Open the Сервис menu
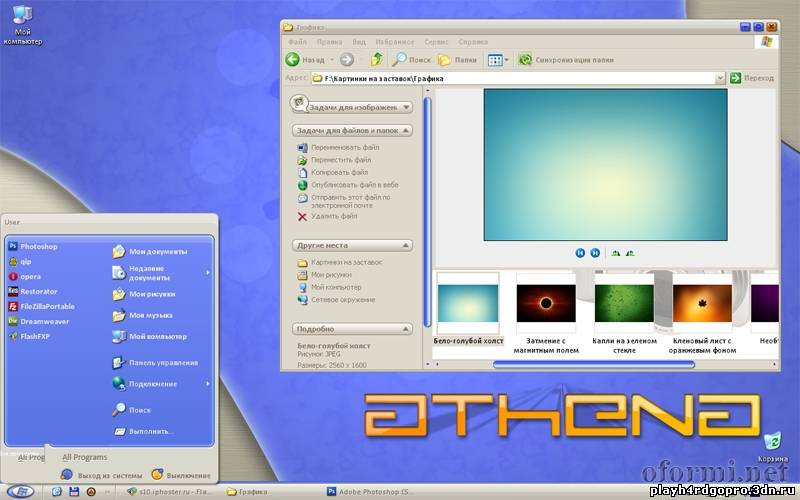 pyautogui.click(x=436, y=42)
